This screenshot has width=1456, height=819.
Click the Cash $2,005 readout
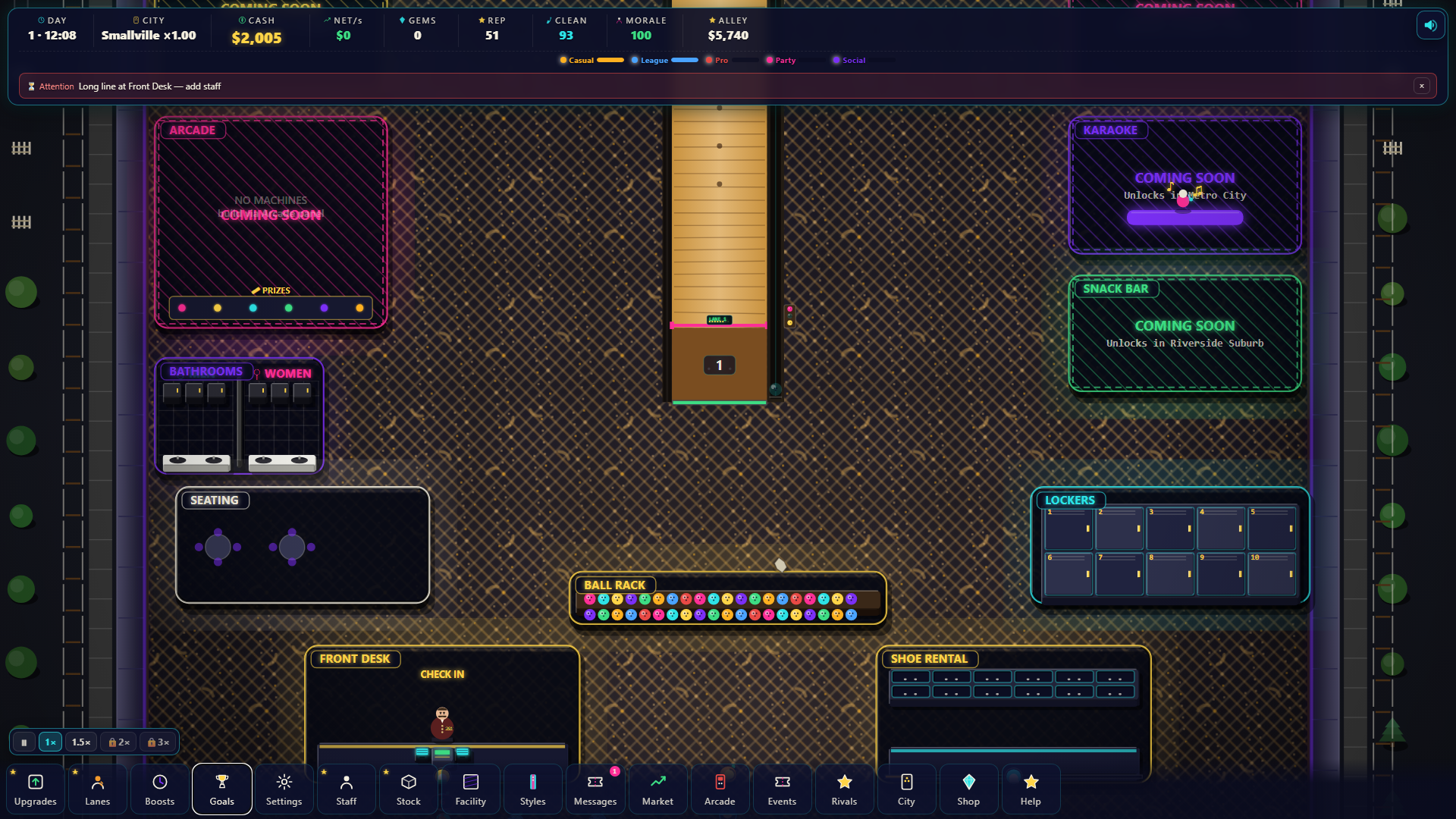click(x=256, y=31)
